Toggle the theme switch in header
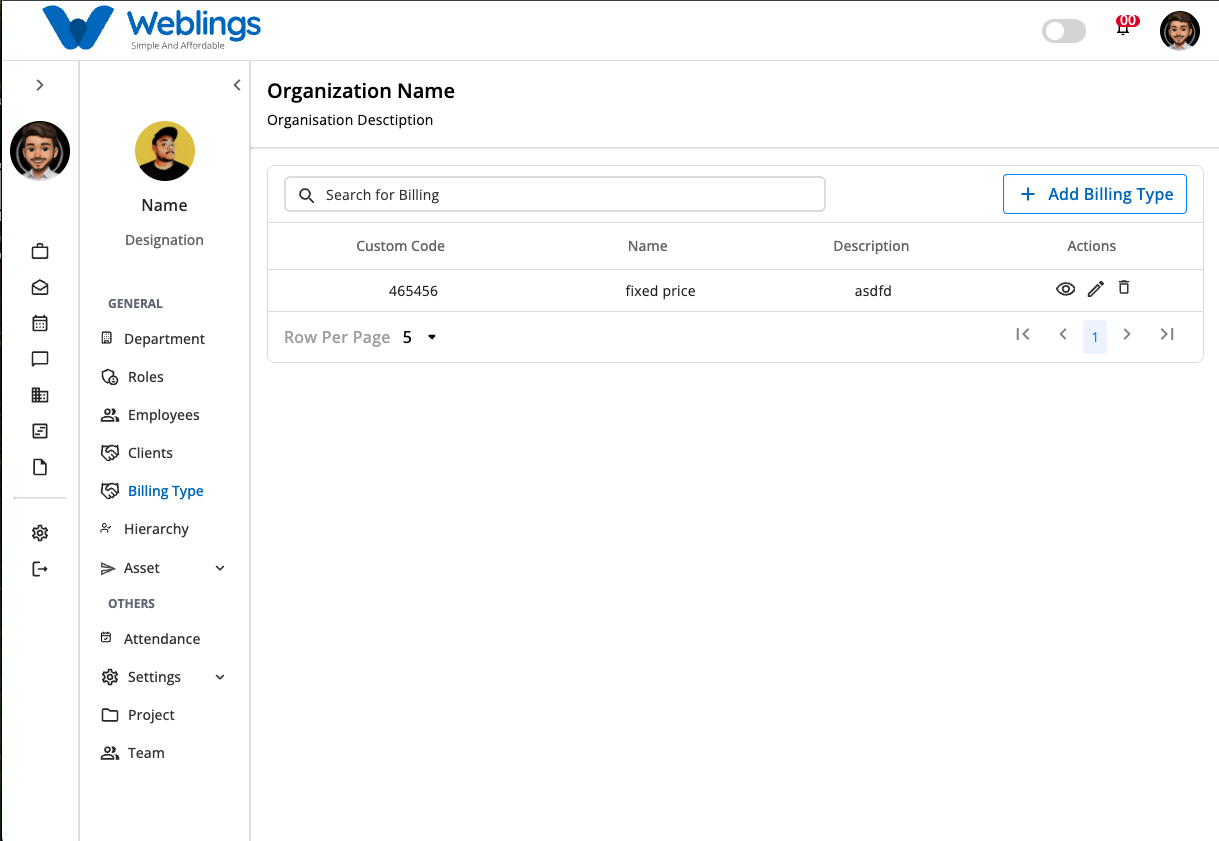1219x841 pixels. tap(1063, 31)
